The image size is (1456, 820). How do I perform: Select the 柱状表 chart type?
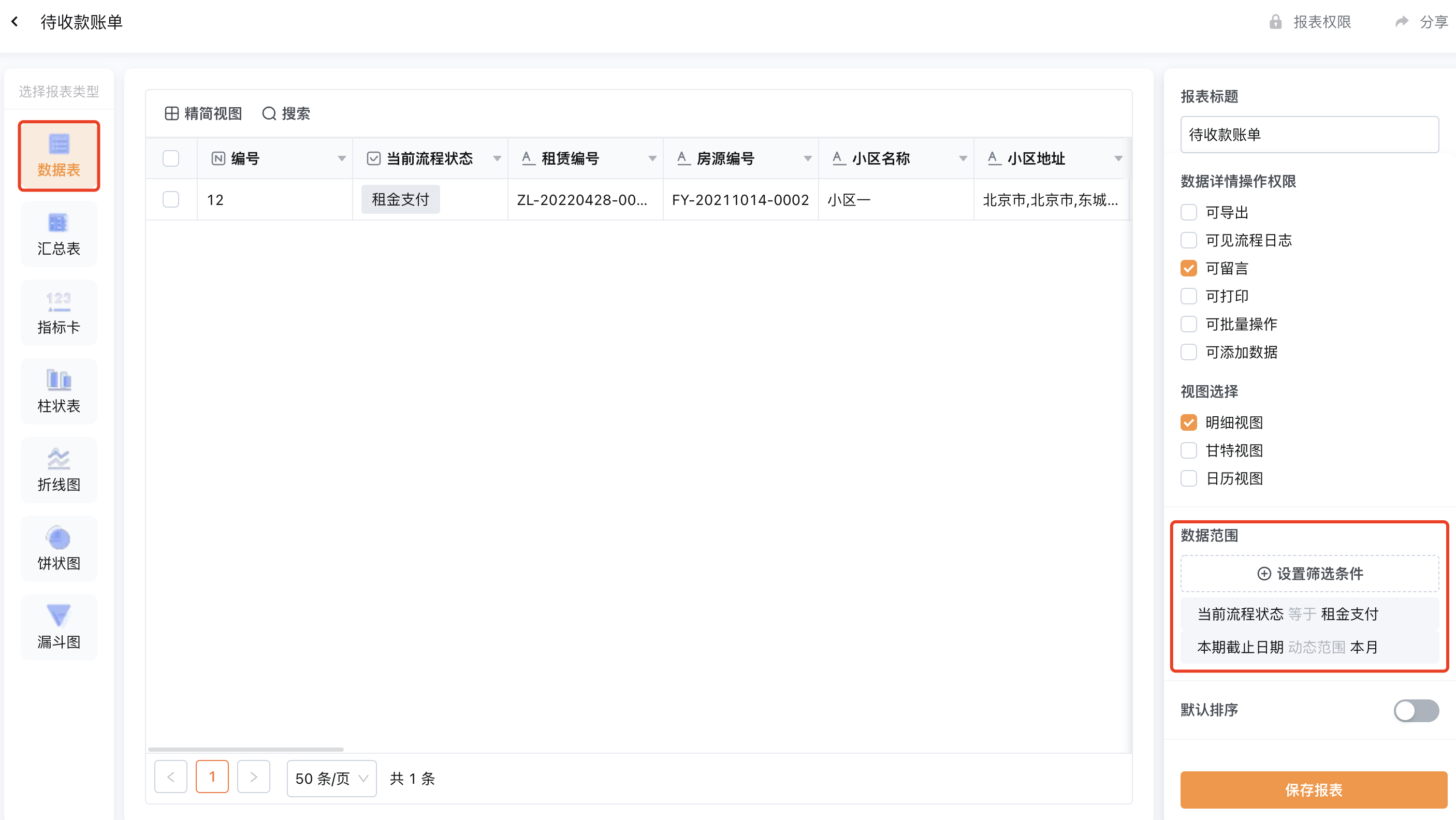click(x=59, y=391)
